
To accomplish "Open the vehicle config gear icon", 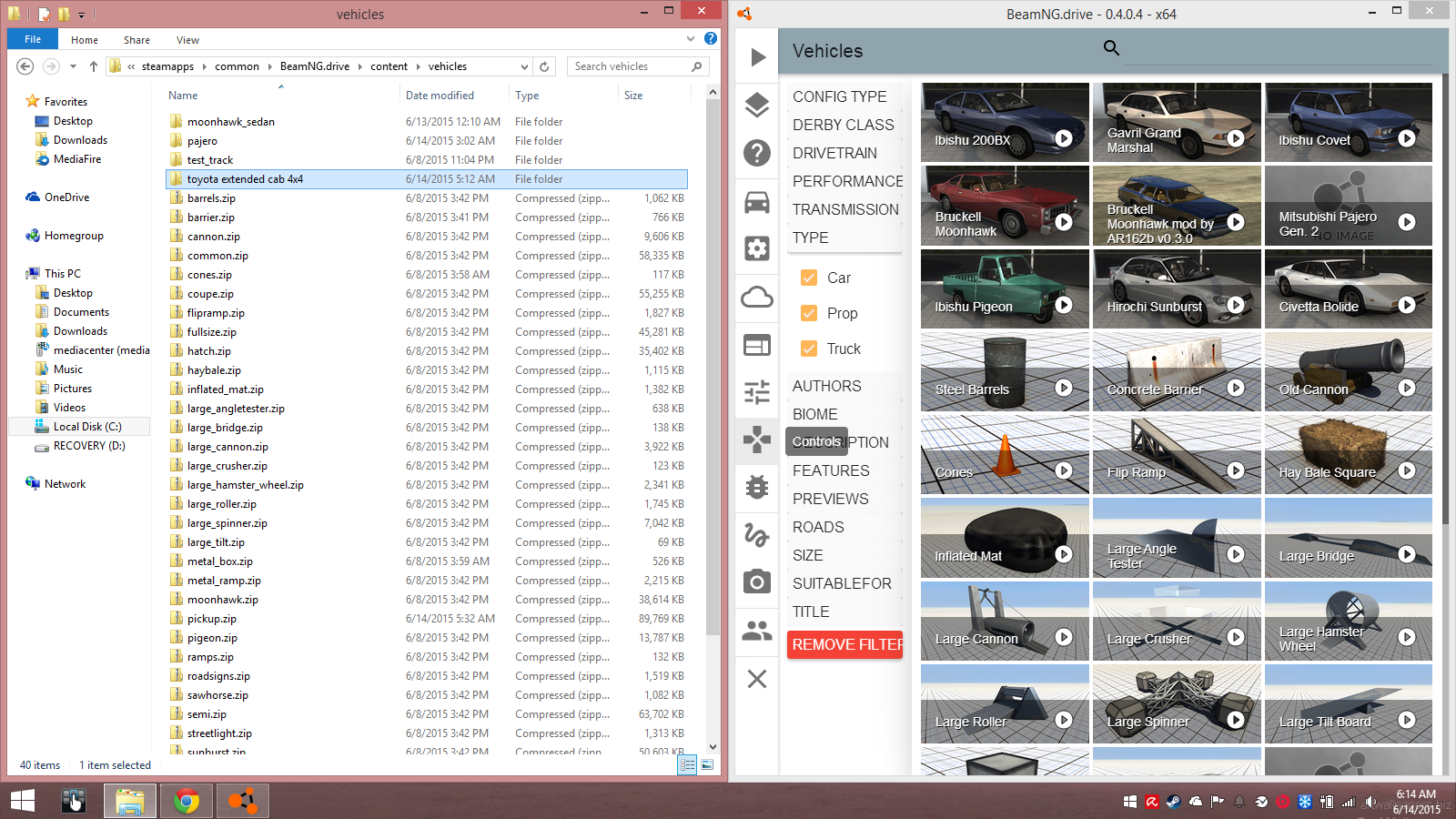I will click(x=757, y=248).
